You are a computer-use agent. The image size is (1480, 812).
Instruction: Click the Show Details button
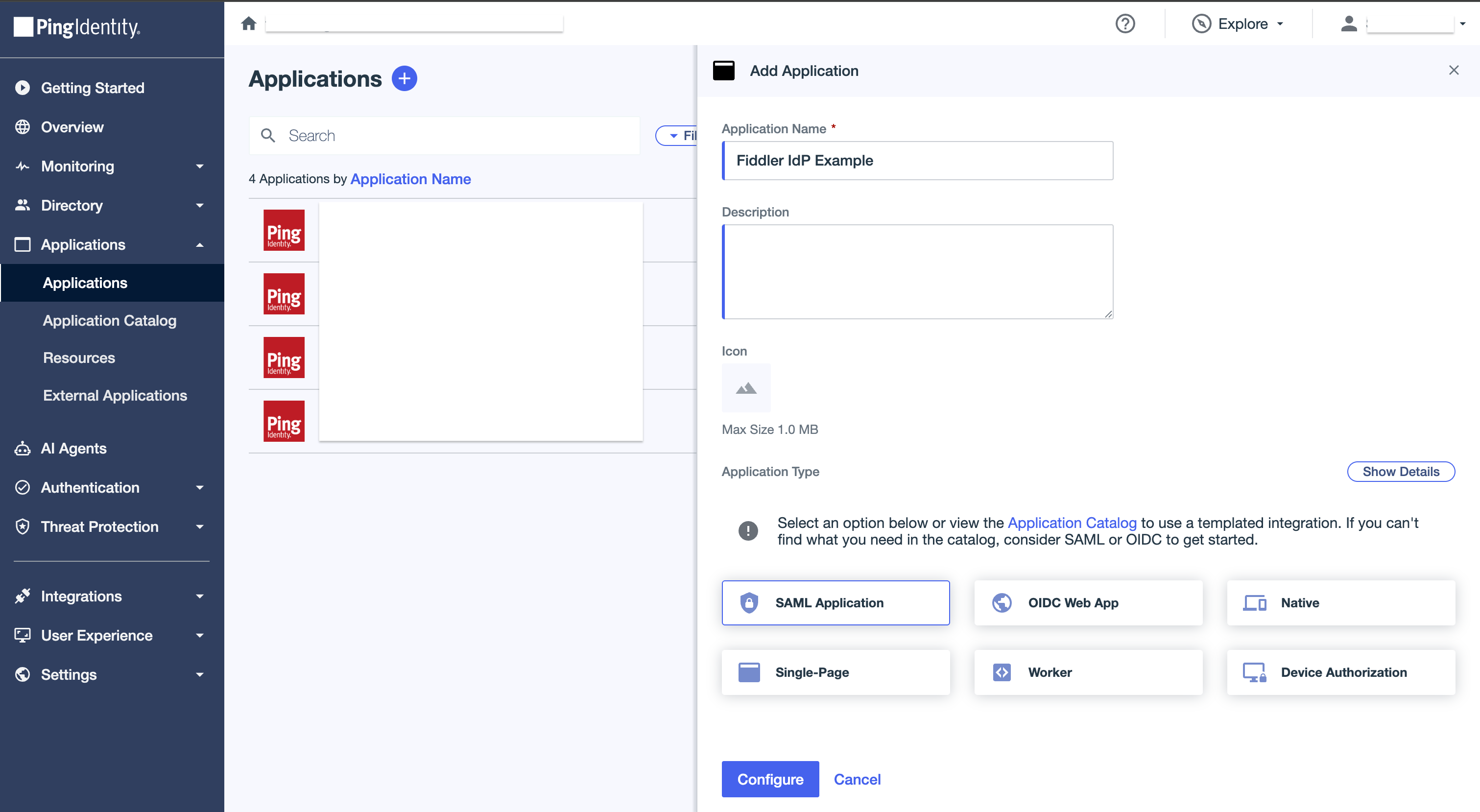tap(1401, 472)
